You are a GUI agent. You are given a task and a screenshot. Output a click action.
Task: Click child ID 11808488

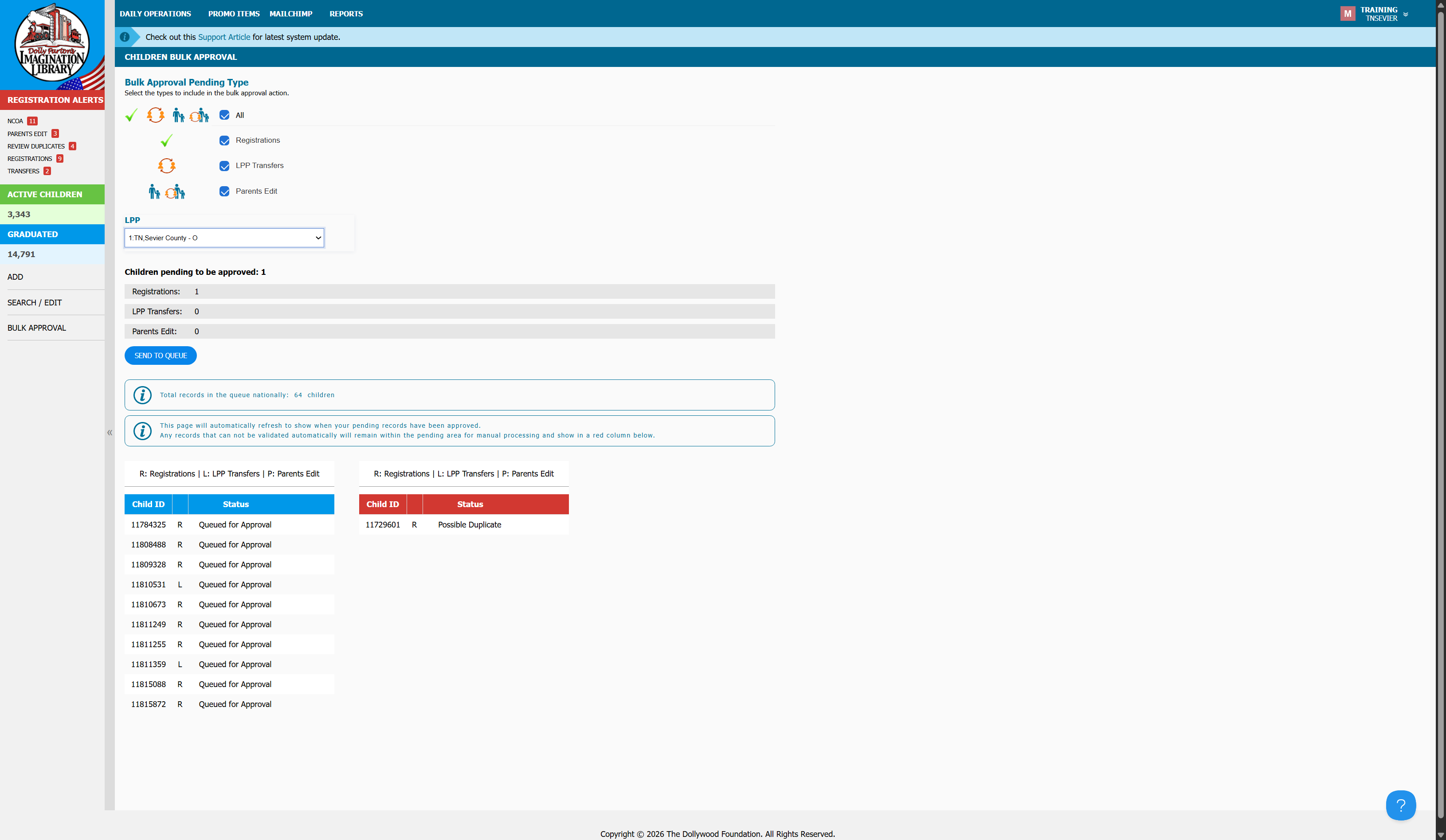tap(149, 545)
